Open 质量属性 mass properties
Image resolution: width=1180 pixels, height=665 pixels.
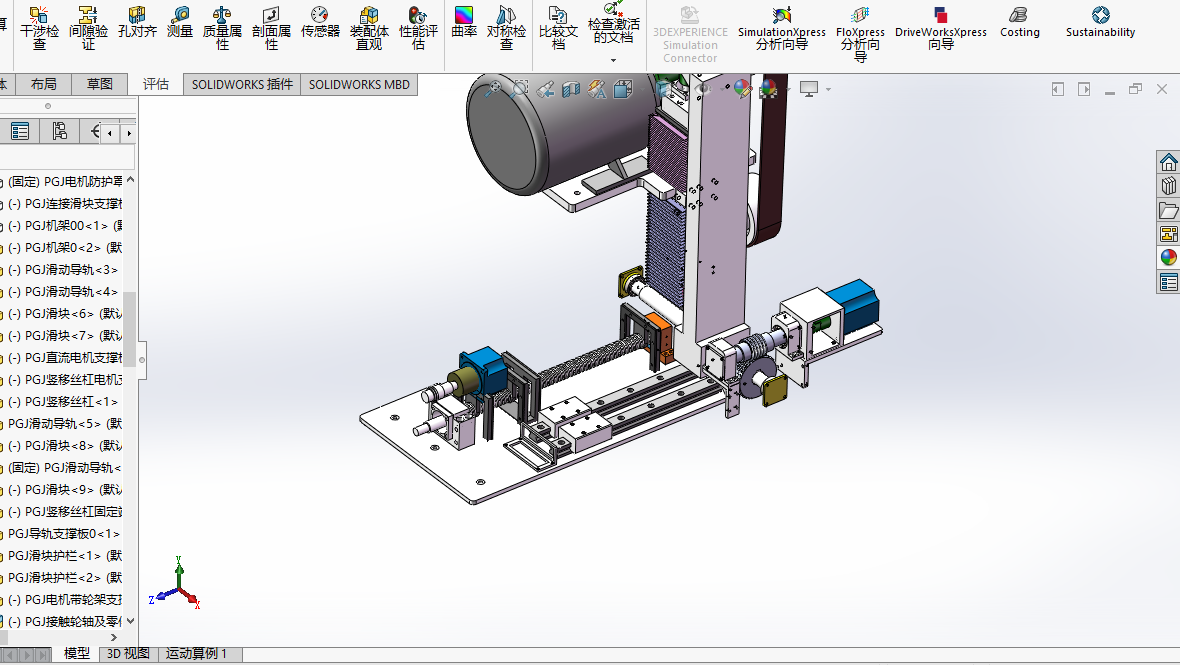222,27
